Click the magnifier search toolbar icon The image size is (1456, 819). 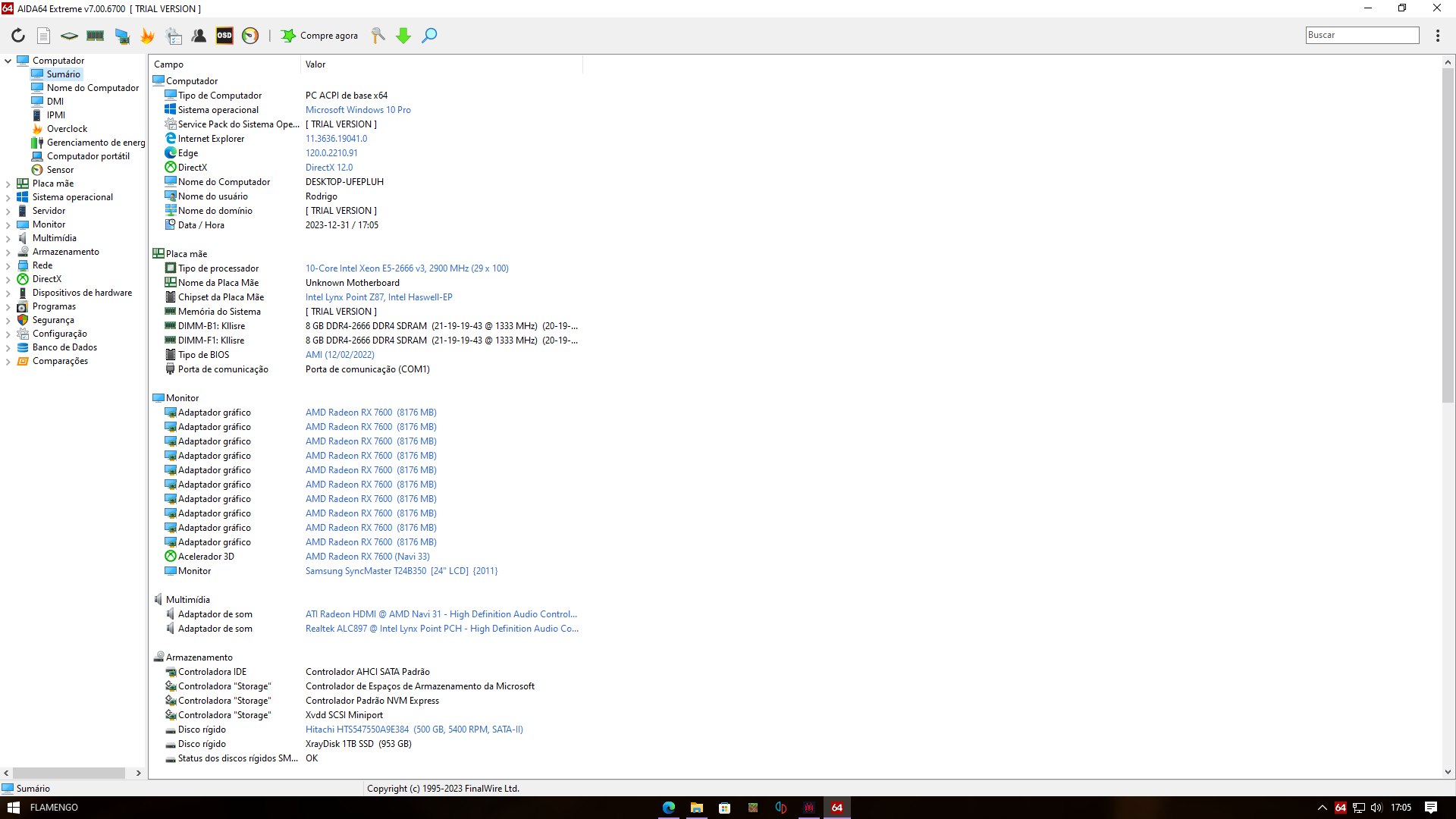(429, 36)
